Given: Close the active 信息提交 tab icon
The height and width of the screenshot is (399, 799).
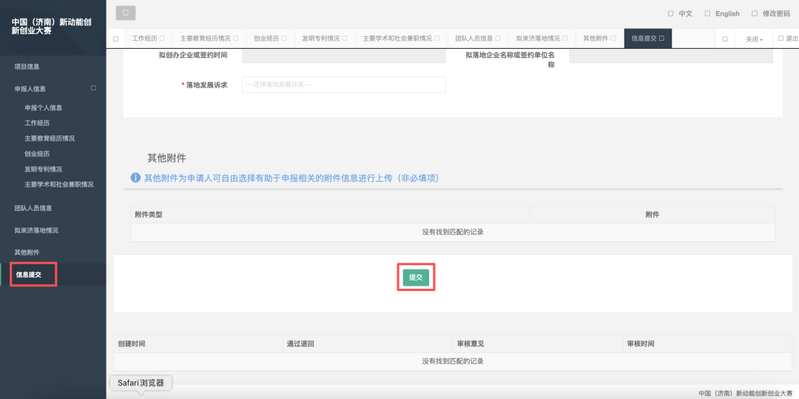Looking at the screenshot, I should 661,38.
